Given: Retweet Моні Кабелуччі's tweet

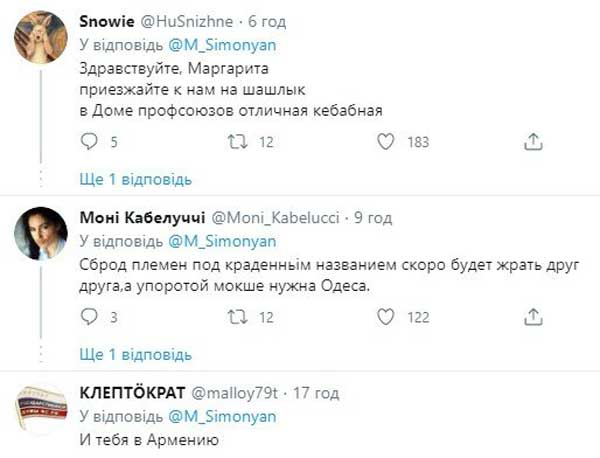Looking at the screenshot, I should [237, 317].
